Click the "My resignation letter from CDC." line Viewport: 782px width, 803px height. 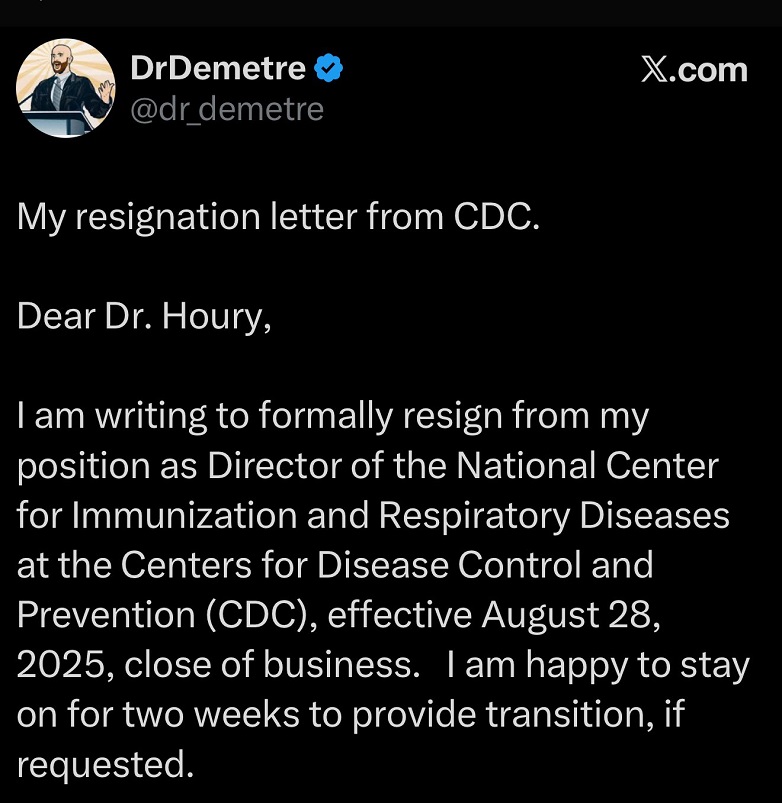[278, 219]
